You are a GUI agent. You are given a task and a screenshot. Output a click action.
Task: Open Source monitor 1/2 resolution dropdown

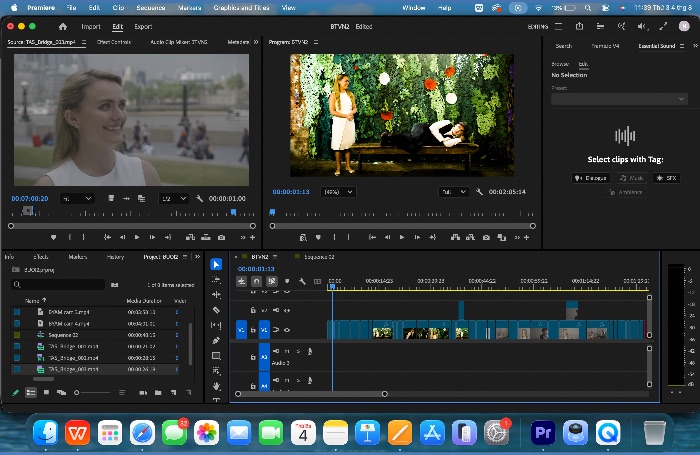coord(174,198)
